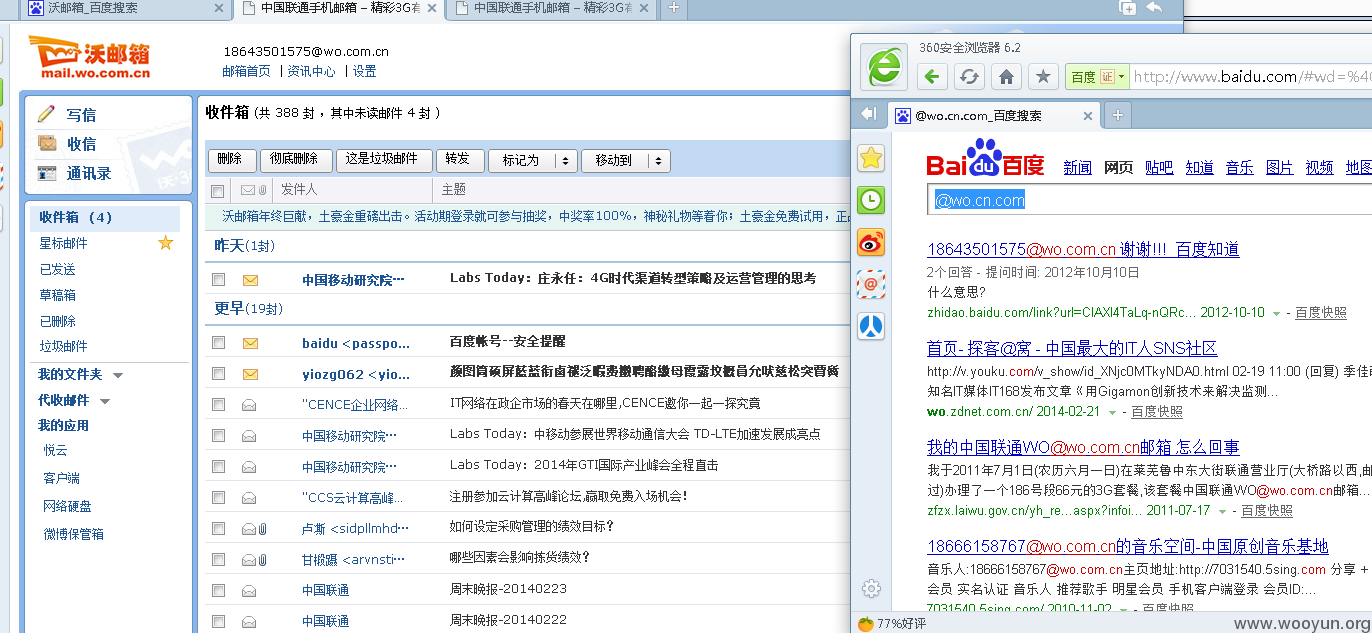Open the 移动到 dropdown
Viewport: 1372px width, 633px height.
pos(626,160)
